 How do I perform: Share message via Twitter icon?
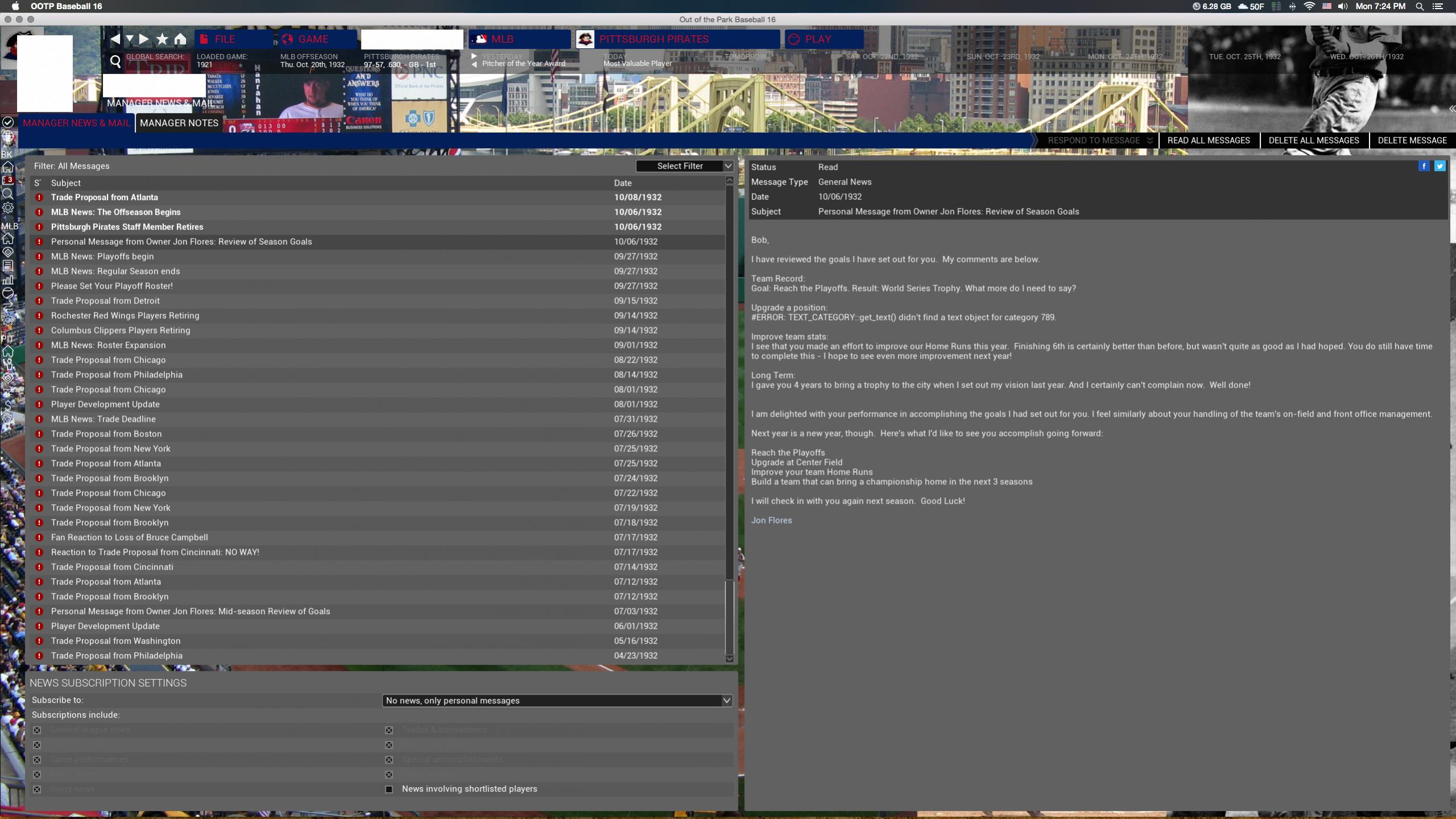pos(1439,166)
